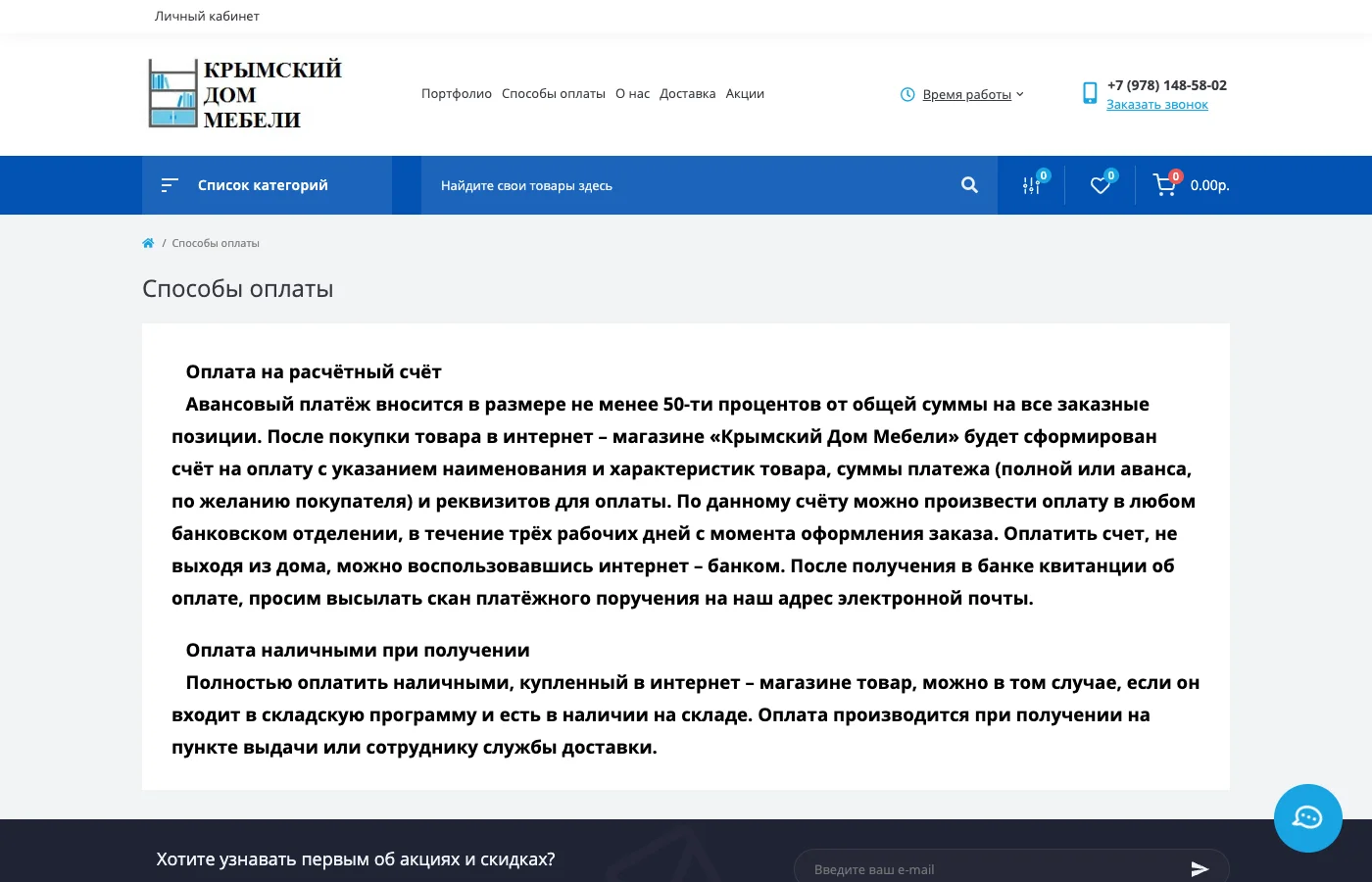
Task: Open the Список категорий menu
Action: tap(263, 185)
